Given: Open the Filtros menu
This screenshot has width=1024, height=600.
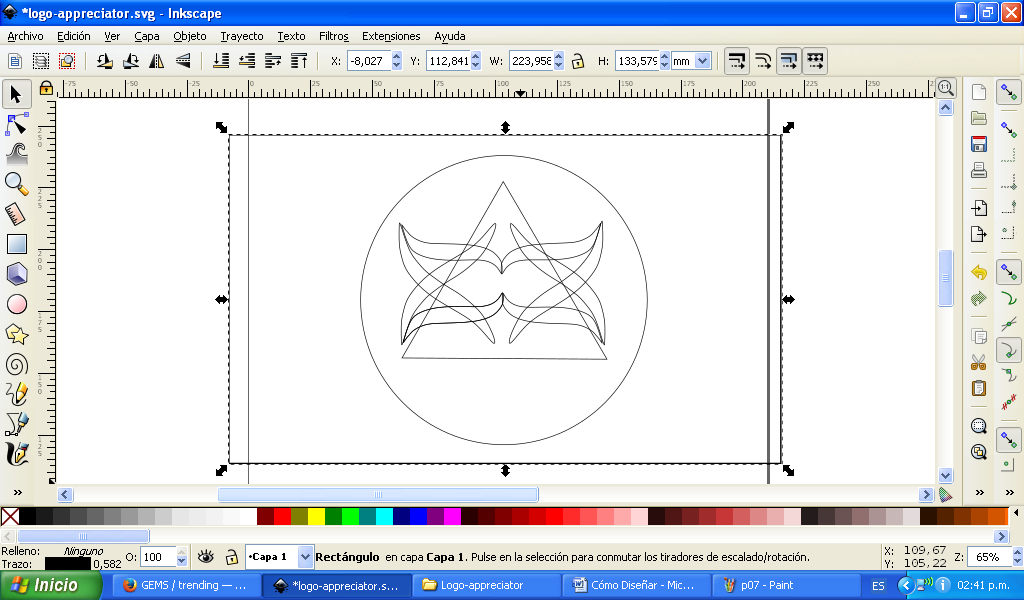Looking at the screenshot, I should [x=334, y=37].
